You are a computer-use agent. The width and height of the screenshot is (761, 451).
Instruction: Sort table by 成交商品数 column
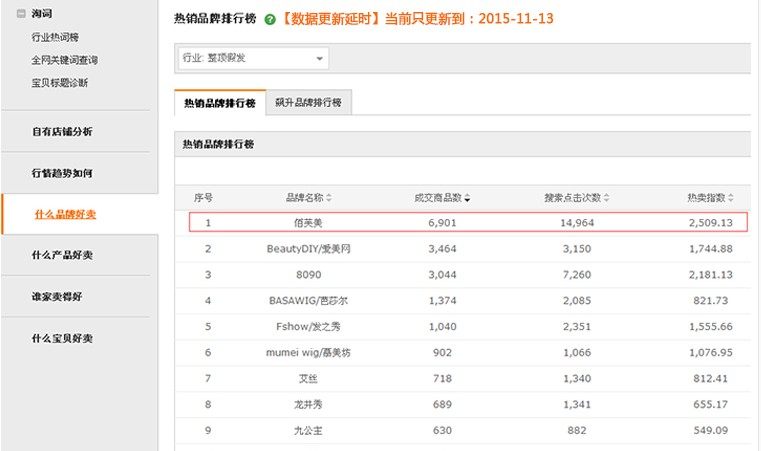[442, 198]
